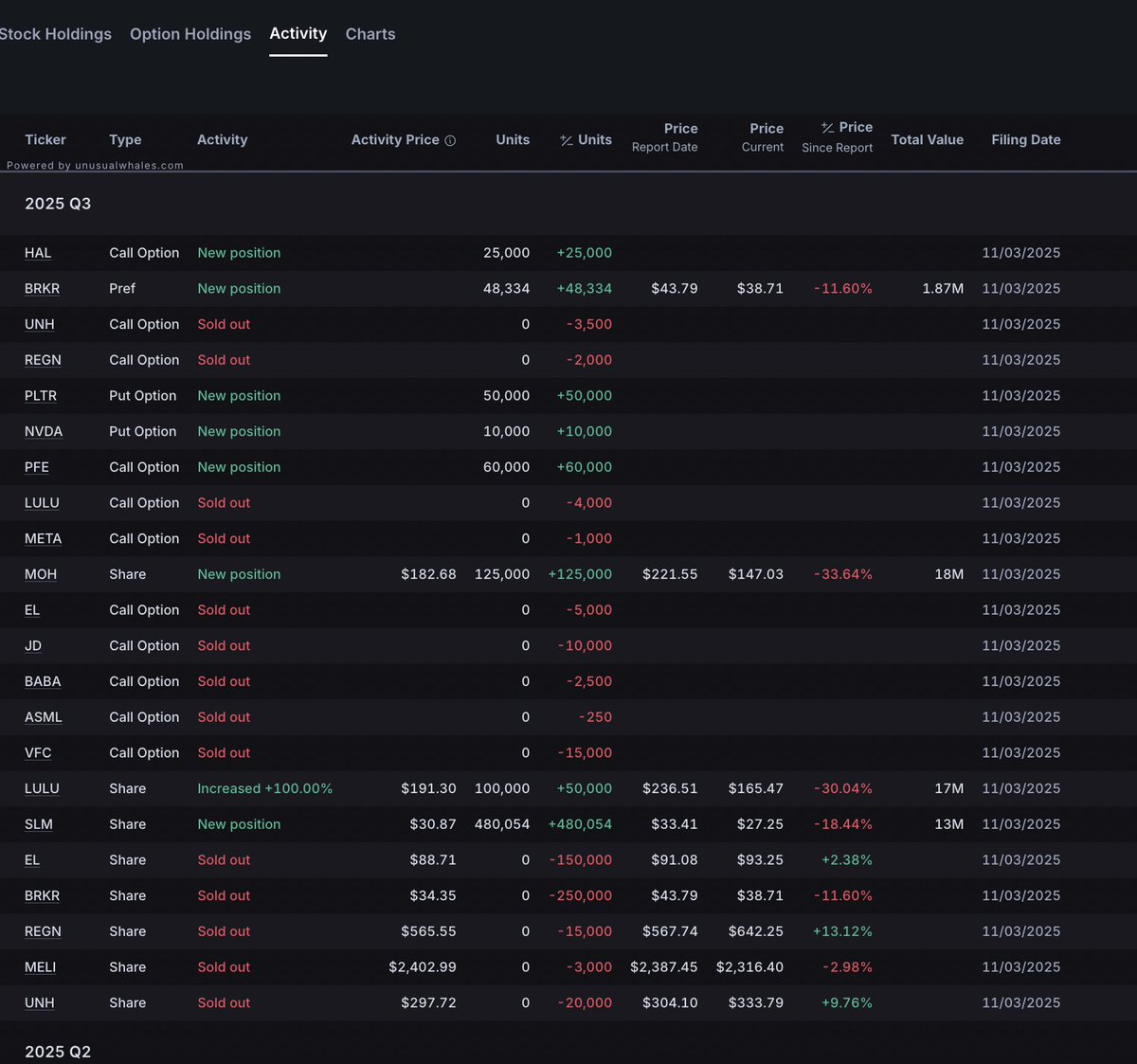The width and height of the screenshot is (1137, 1064).
Task: Go to the Charts tab
Action: click(x=370, y=34)
